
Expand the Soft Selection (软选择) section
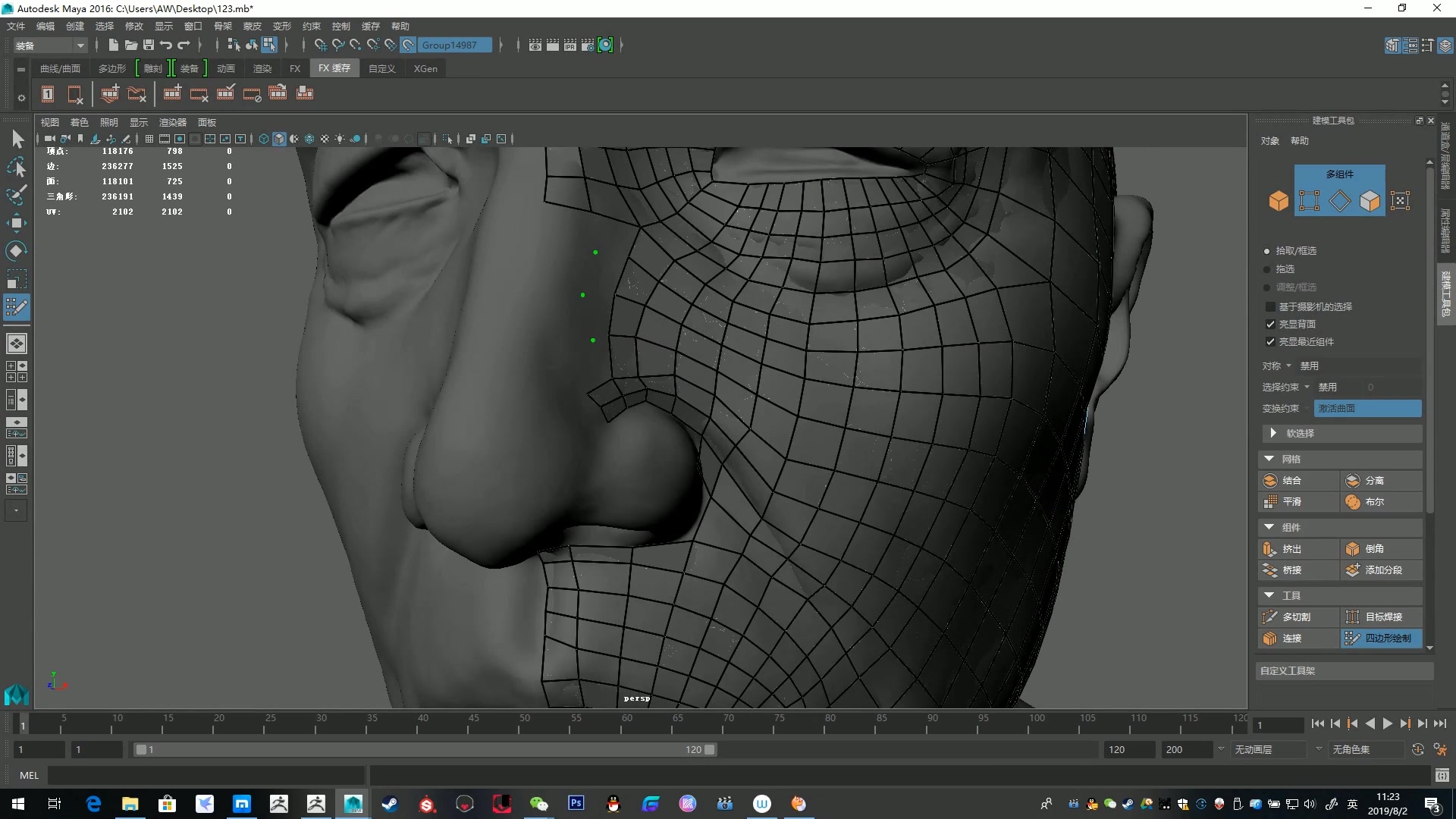coord(1273,433)
